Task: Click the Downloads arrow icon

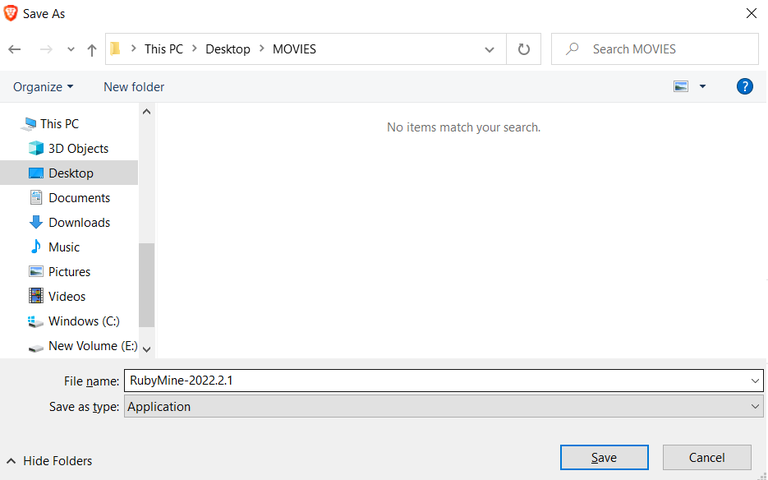Action: coord(36,222)
